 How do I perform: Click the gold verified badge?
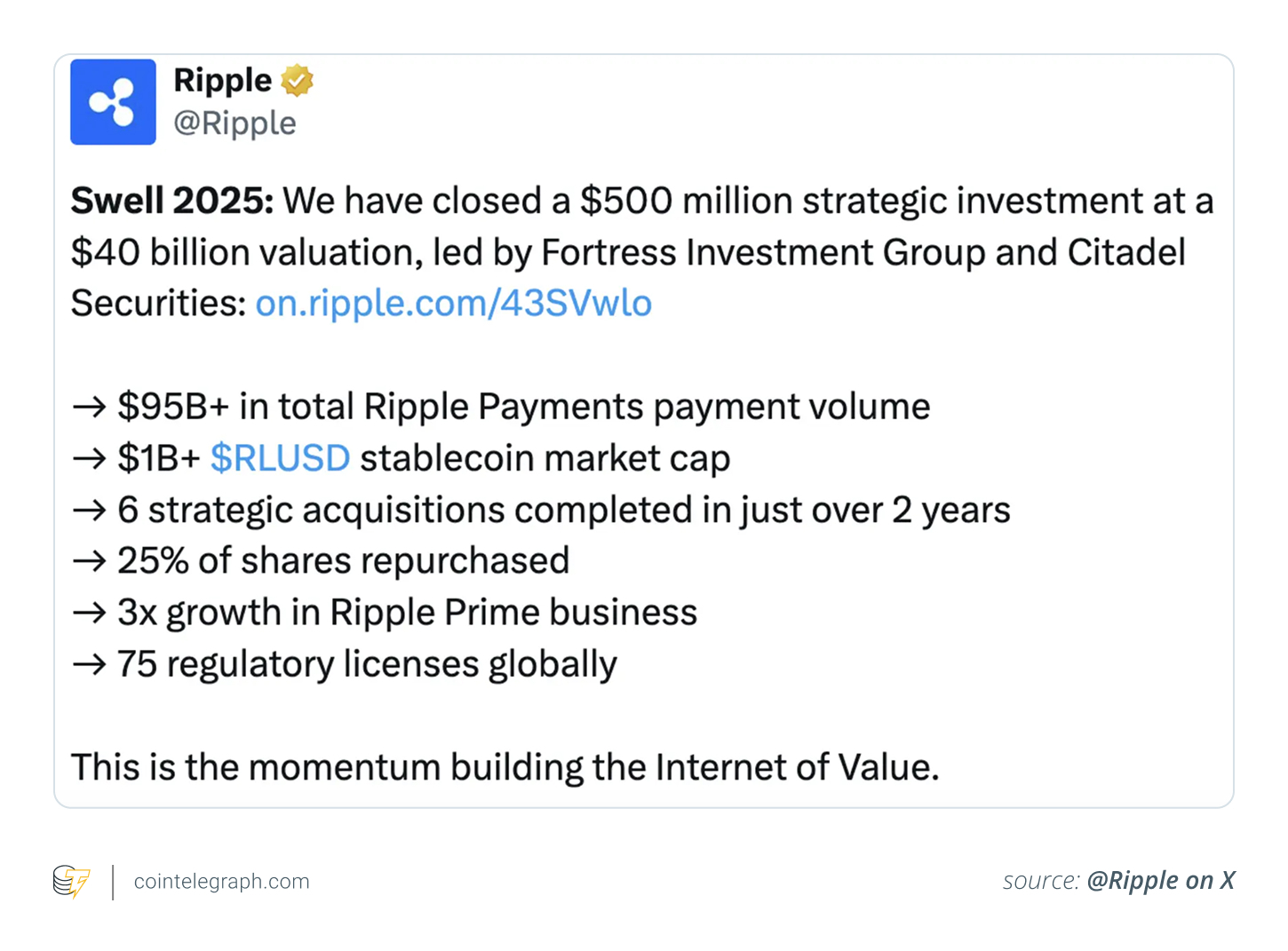tap(298, 81)
